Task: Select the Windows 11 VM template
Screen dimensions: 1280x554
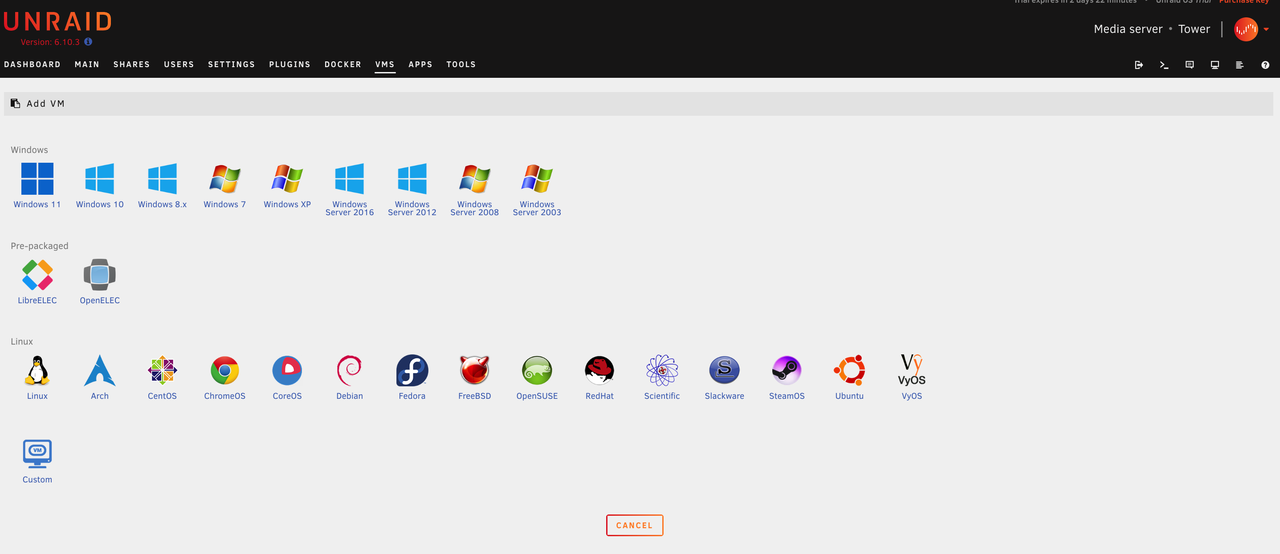Action: tap(37, 185)
